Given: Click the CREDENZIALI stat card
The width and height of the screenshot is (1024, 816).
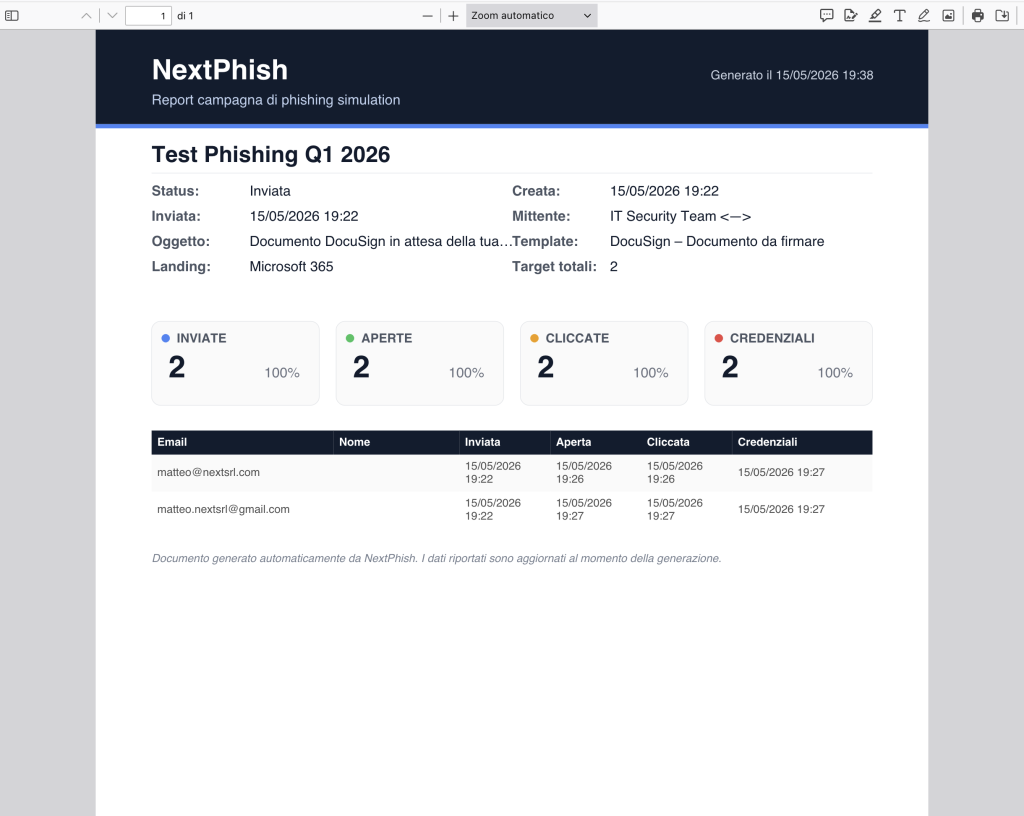Looking at the screenshot, I should tap(788, 363).
